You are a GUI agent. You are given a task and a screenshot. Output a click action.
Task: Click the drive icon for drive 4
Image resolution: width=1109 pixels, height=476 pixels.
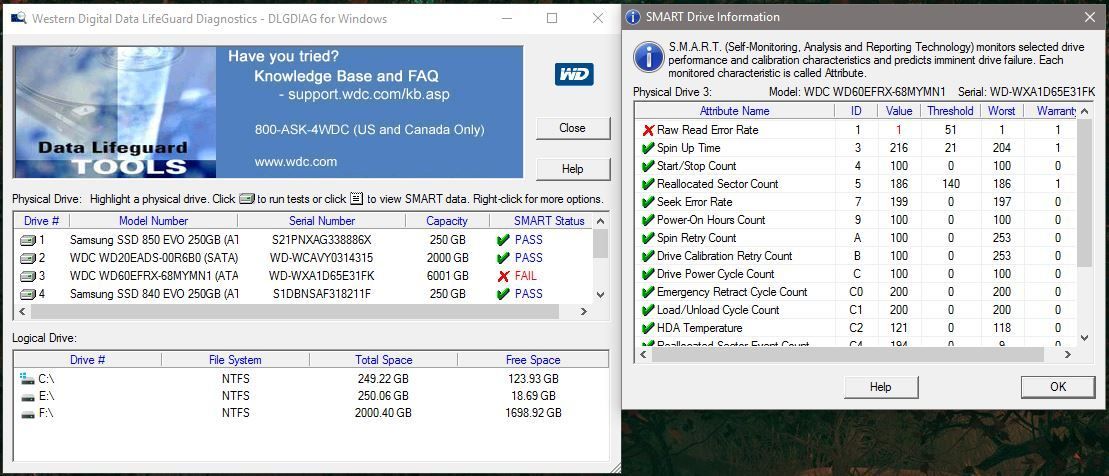[28, 294]
